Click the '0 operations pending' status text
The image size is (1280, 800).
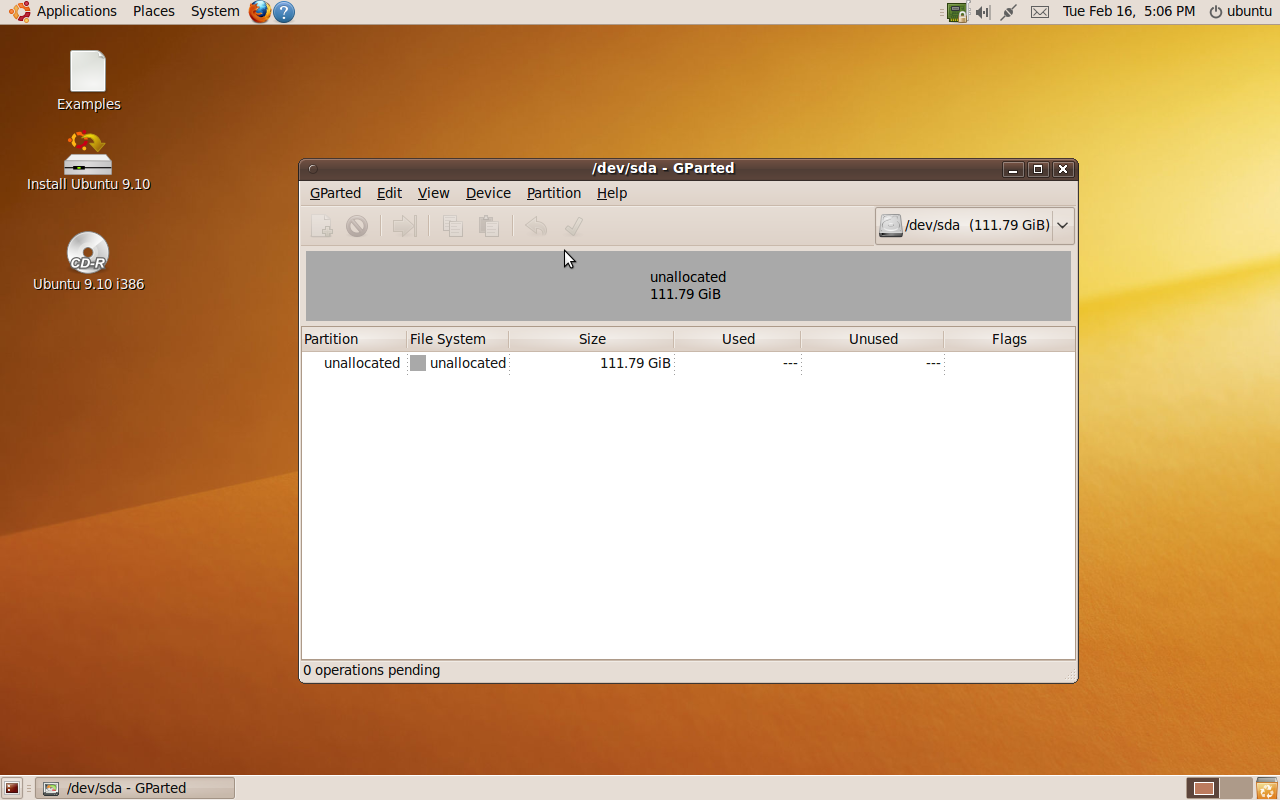coord(372,670)
